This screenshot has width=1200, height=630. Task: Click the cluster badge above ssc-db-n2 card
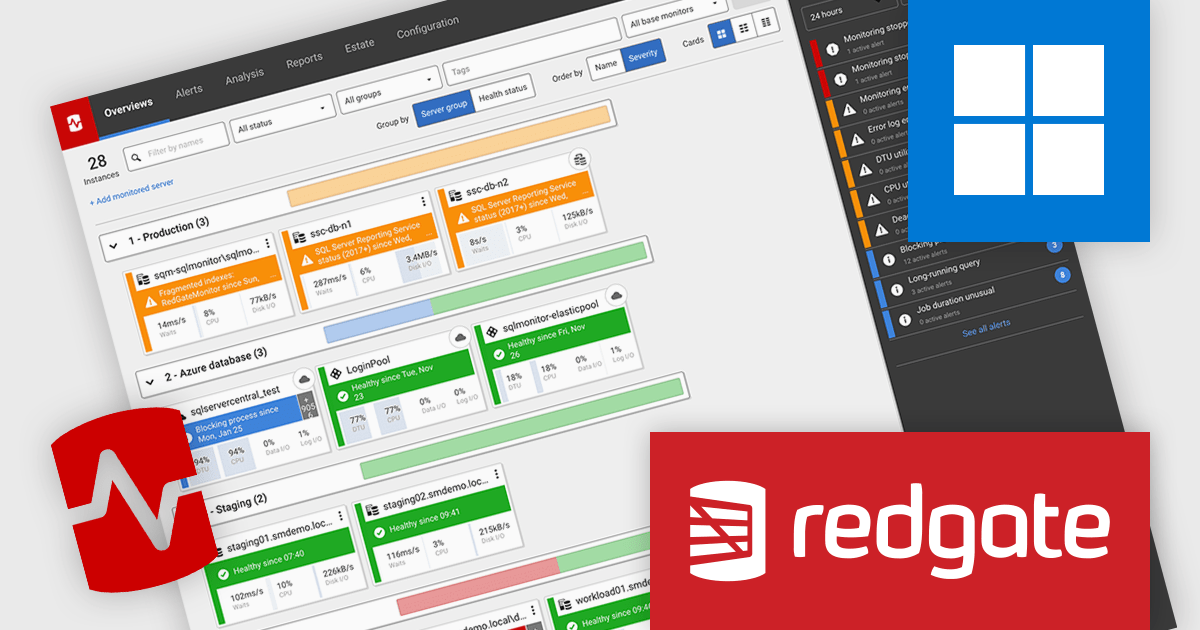point(579,159)
